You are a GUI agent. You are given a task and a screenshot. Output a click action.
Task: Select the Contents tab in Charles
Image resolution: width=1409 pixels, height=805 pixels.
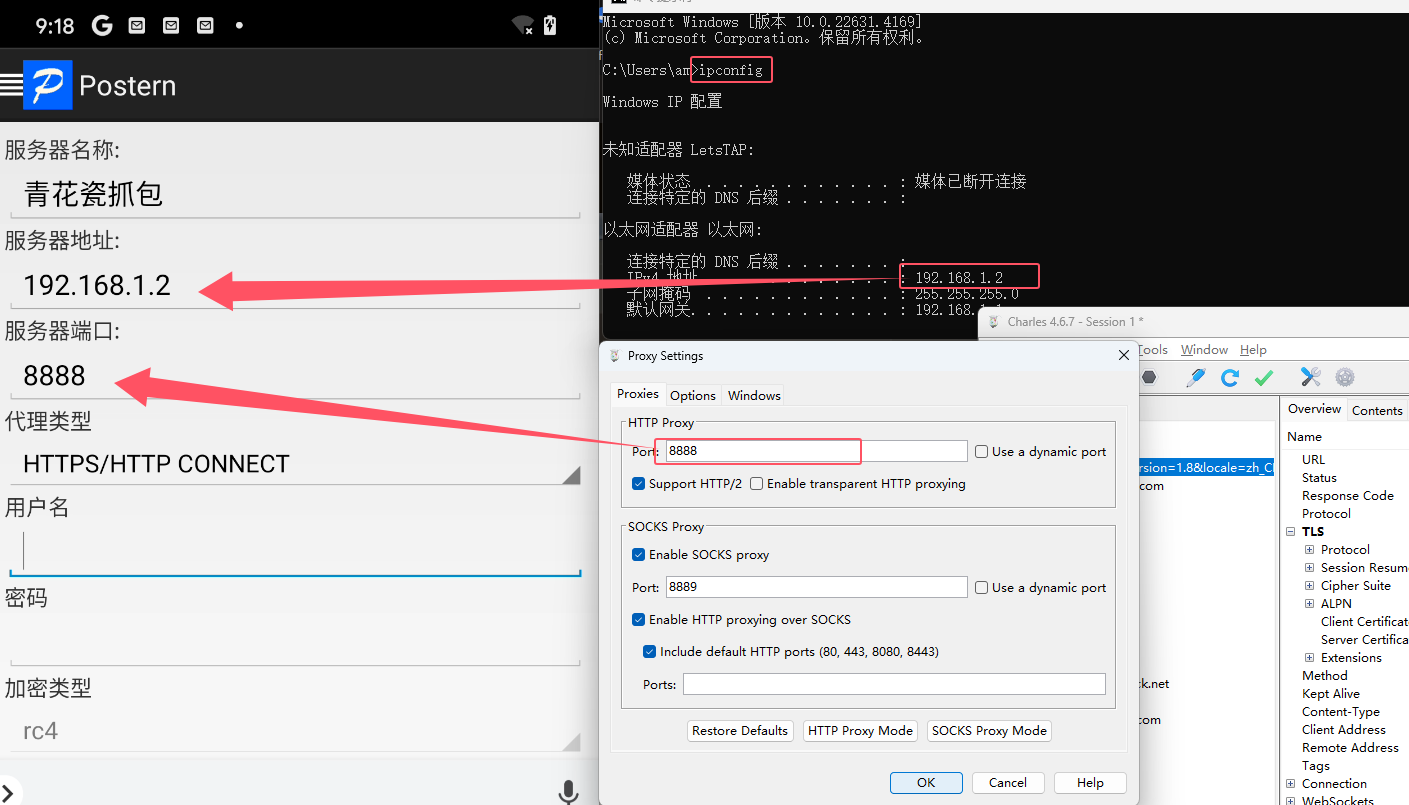tap(1377, 411)
